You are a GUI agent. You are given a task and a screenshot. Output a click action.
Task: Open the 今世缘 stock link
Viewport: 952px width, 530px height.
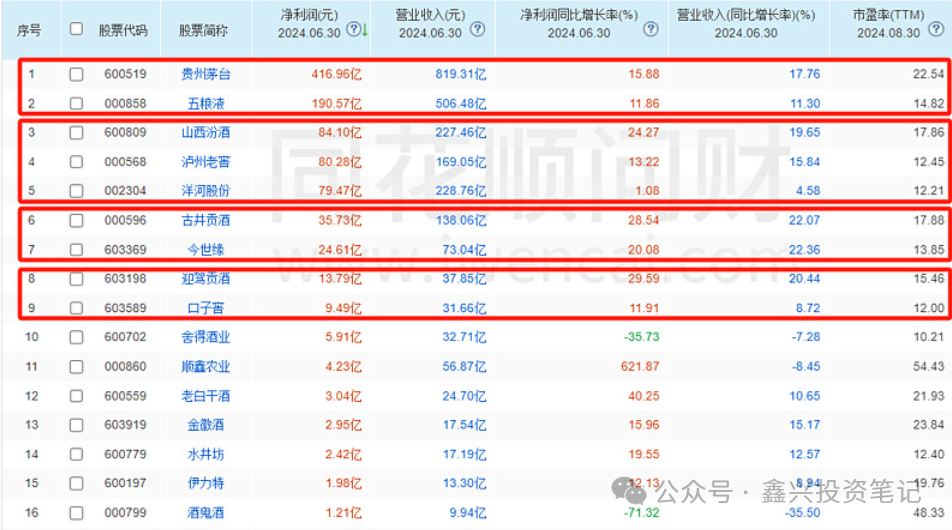pos(206,250)
